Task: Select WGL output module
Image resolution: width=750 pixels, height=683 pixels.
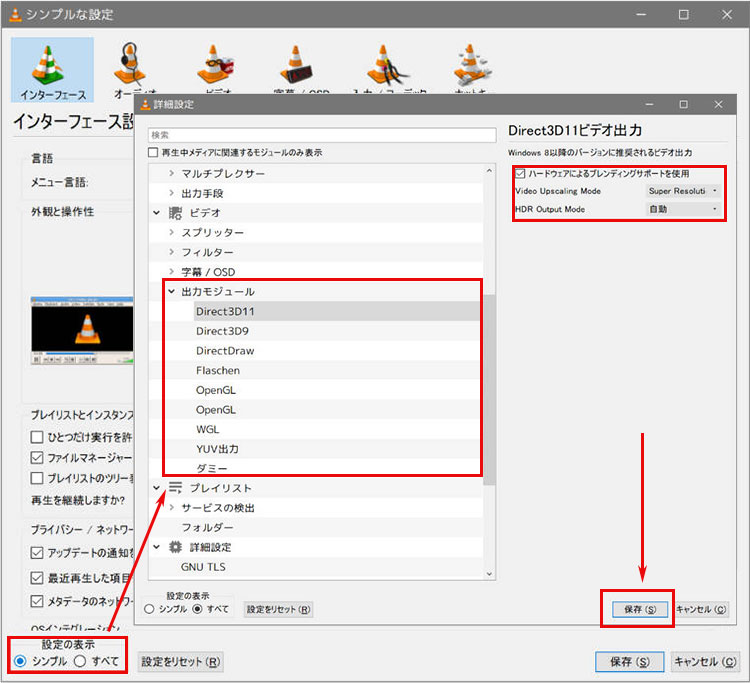Action: (x=208, y=429)
